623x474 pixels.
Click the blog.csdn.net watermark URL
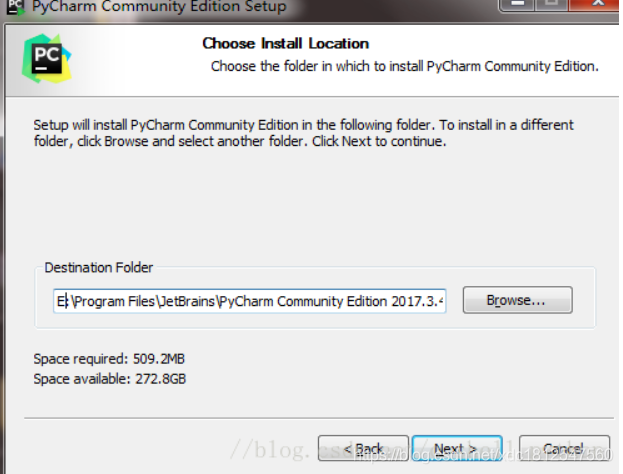pos(483,454)
